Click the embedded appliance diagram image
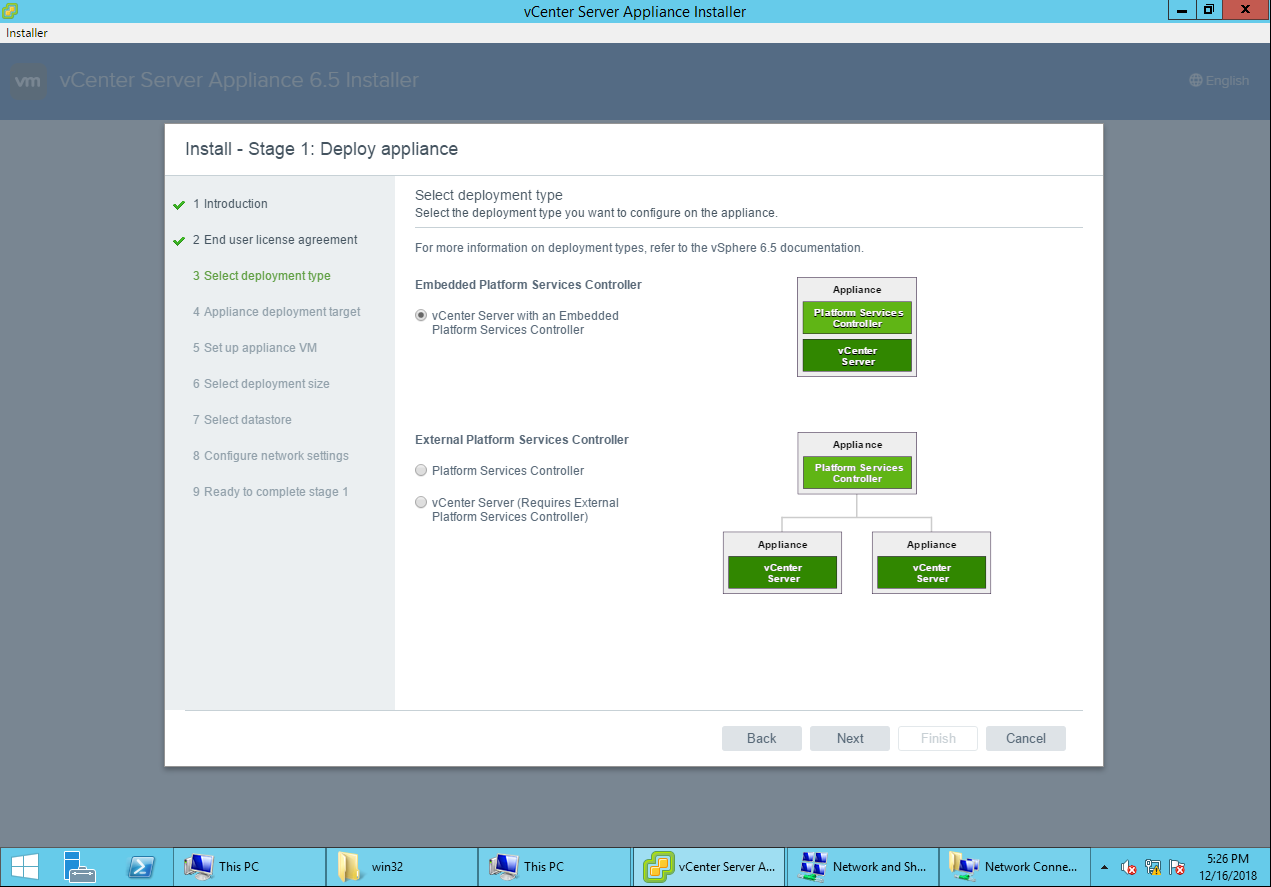 857,327
